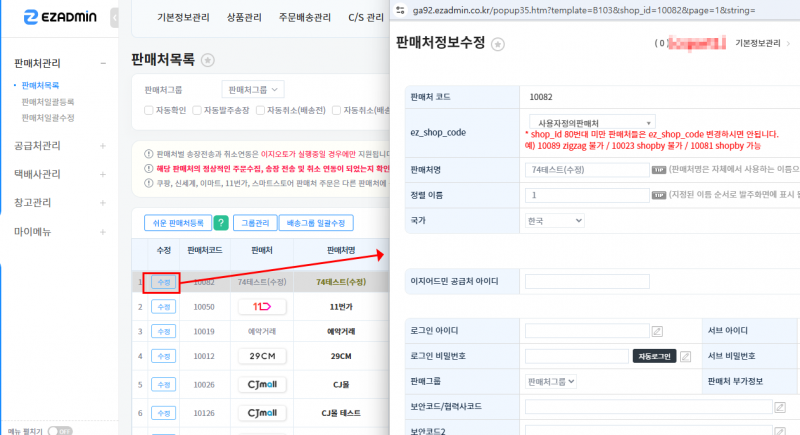This screenshot has height=435, width=800.
Task: Click 수정 button for CJ몰 row
Action: point(163,385)
